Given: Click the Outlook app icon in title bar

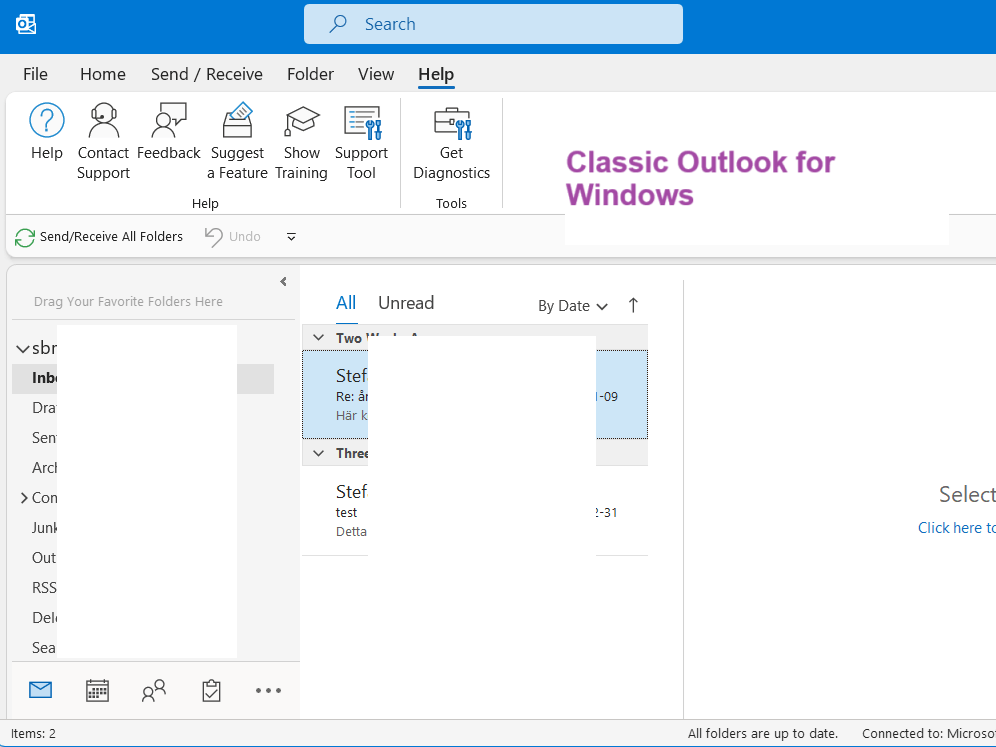Looking at the screenshot, I should coord(26,24).
